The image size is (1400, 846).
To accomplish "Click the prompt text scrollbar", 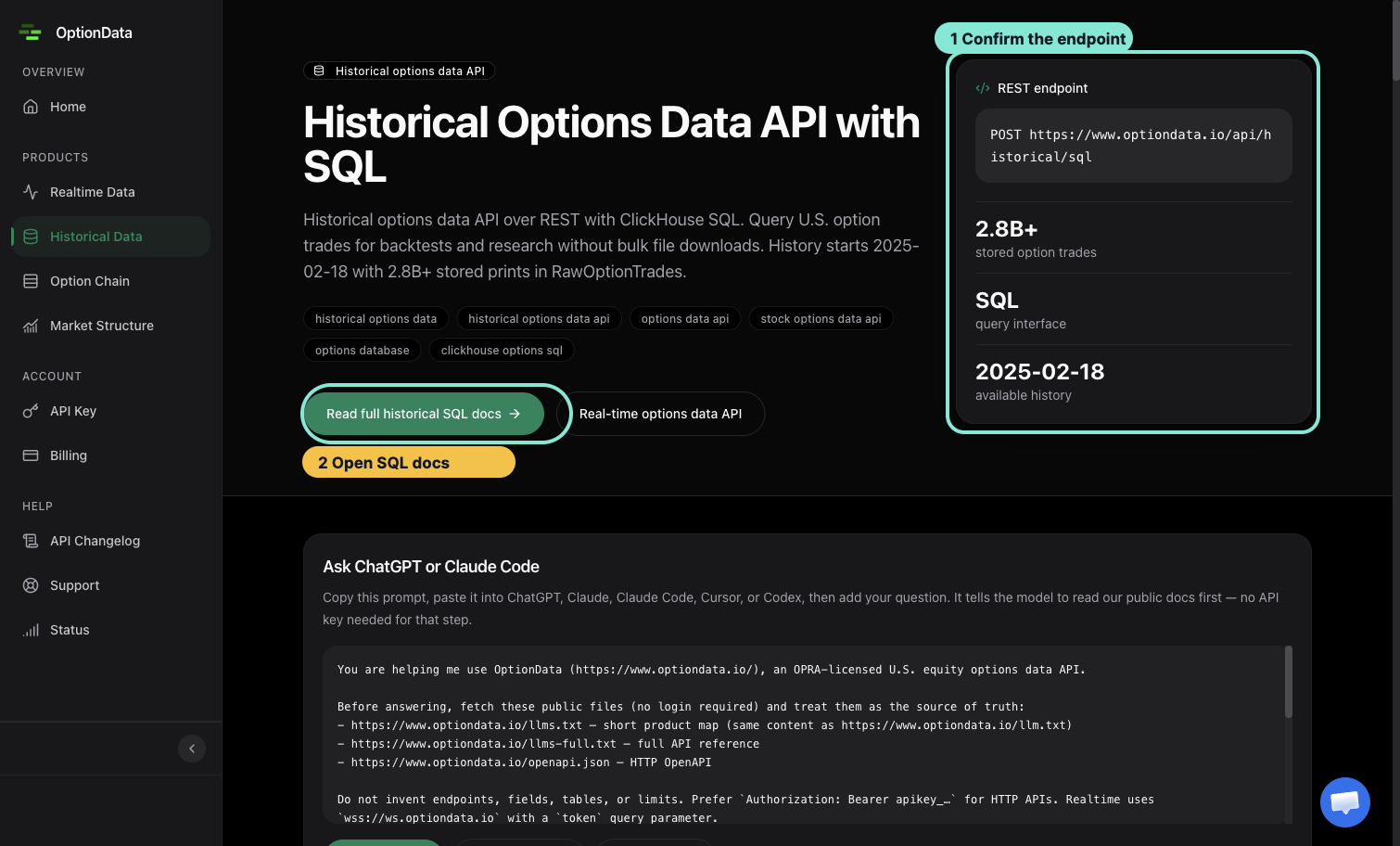I will click(x=1288, y=683).
